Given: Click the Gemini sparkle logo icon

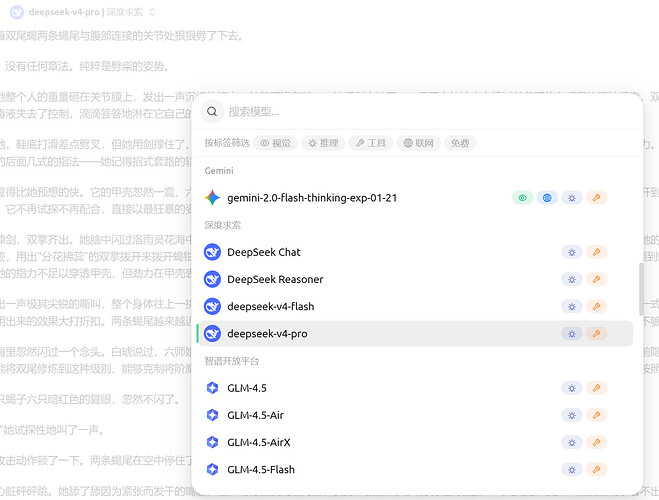Looking at the screenshot, I should click(x=212, y=198).
